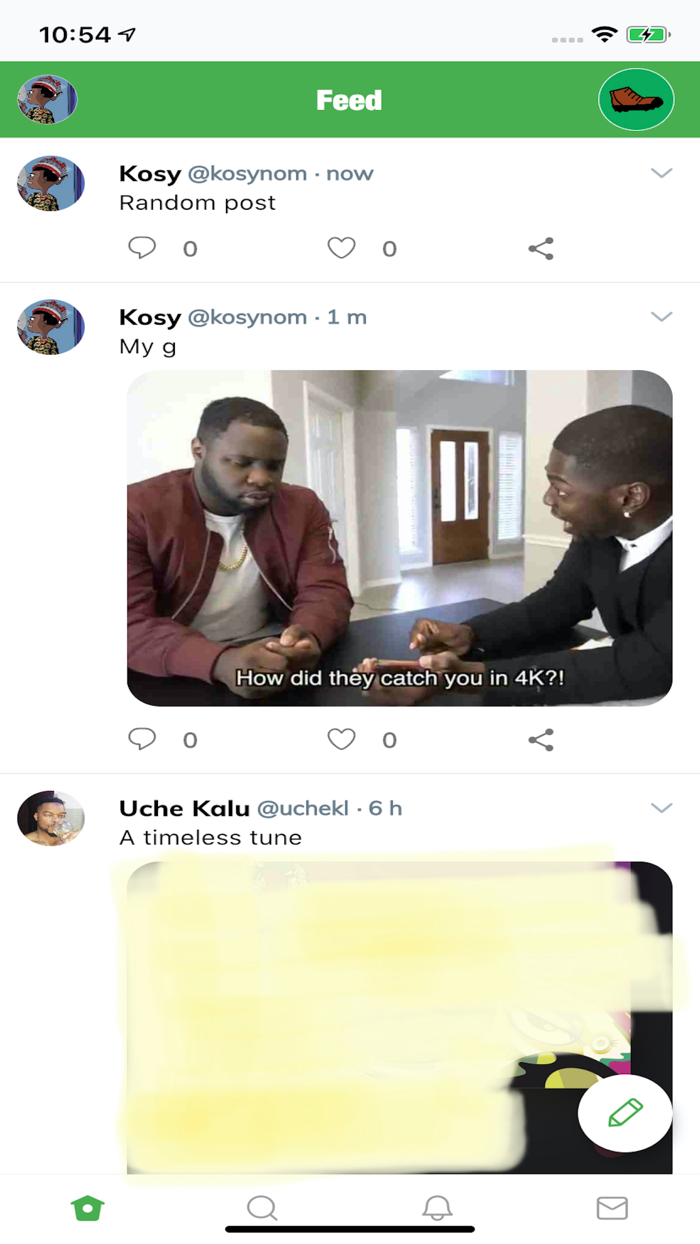The width and height of the screenshot is (700, 1244).
Task: Open your profile avatar in the header
Action: click(x=48, y=100)
